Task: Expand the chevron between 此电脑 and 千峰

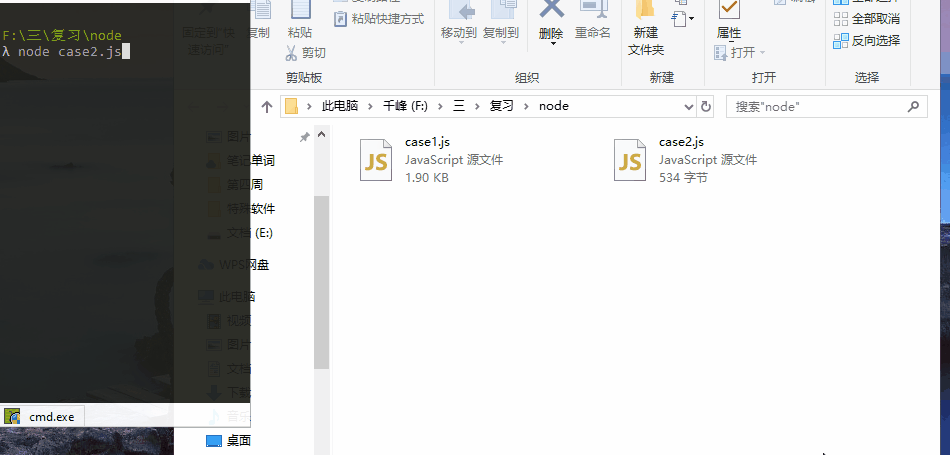Action: point(370,106)
